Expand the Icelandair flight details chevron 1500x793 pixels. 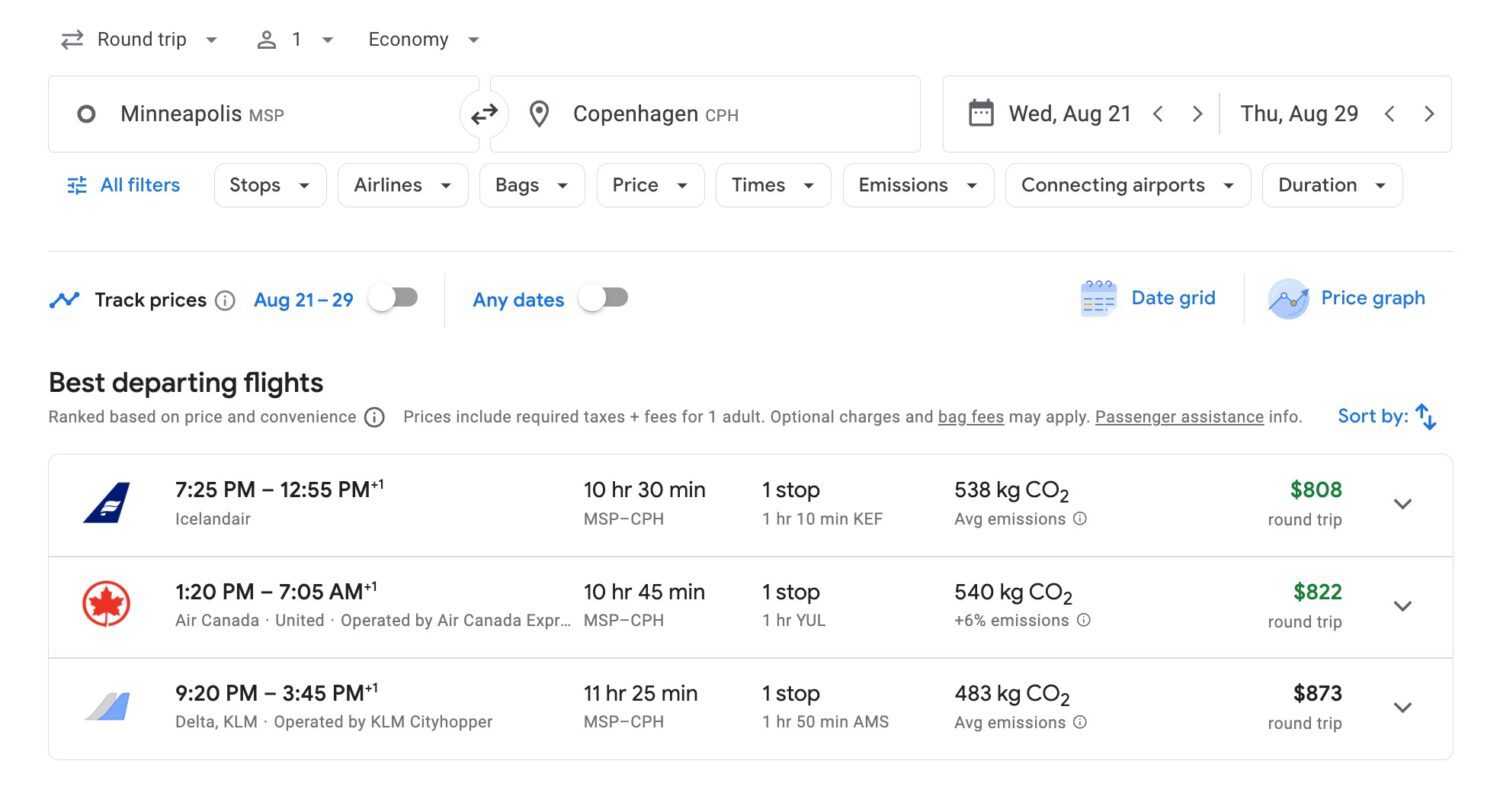click(1402, 504)
